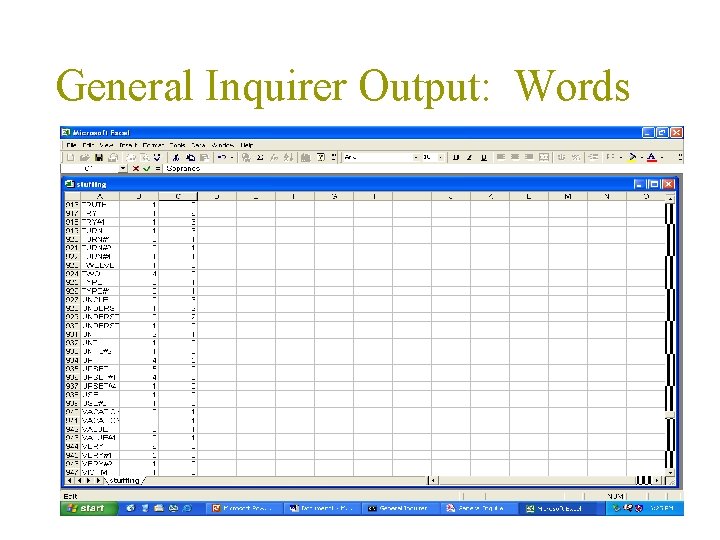The image size is (720, 540).
Task: Click the formula bar showing Sopranos
Action: click(x=423, y=169)
